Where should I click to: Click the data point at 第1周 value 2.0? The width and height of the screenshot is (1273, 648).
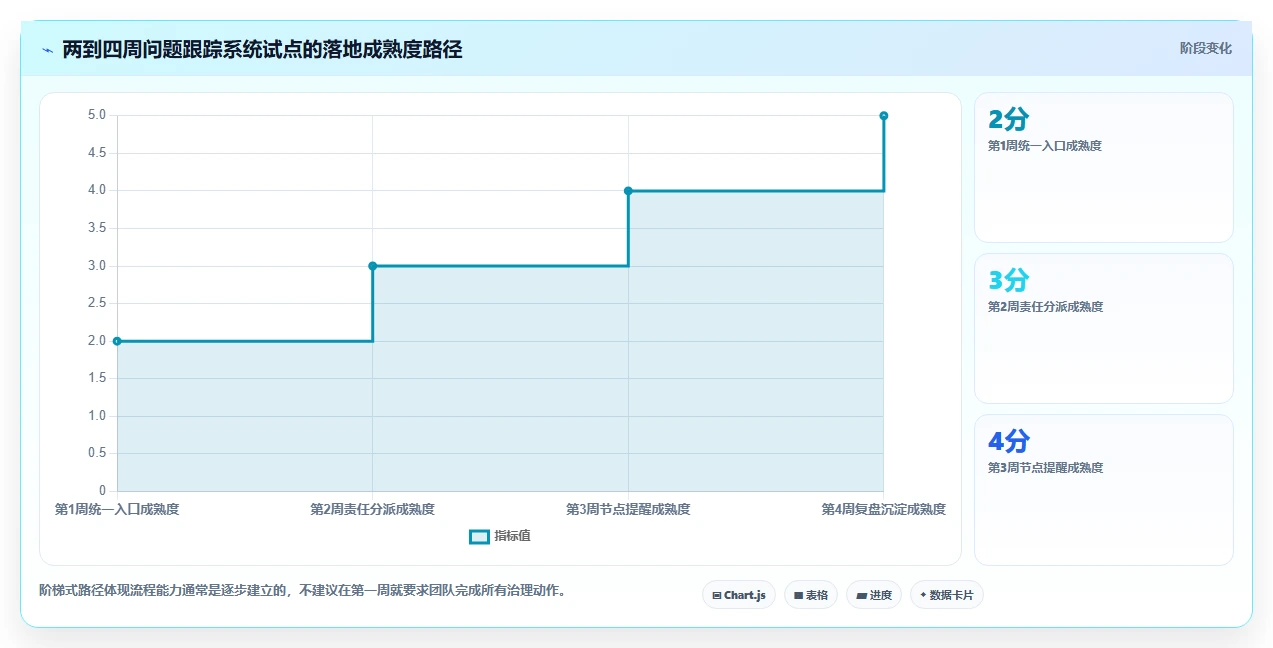pyautogui.click(x=117, y=341)
